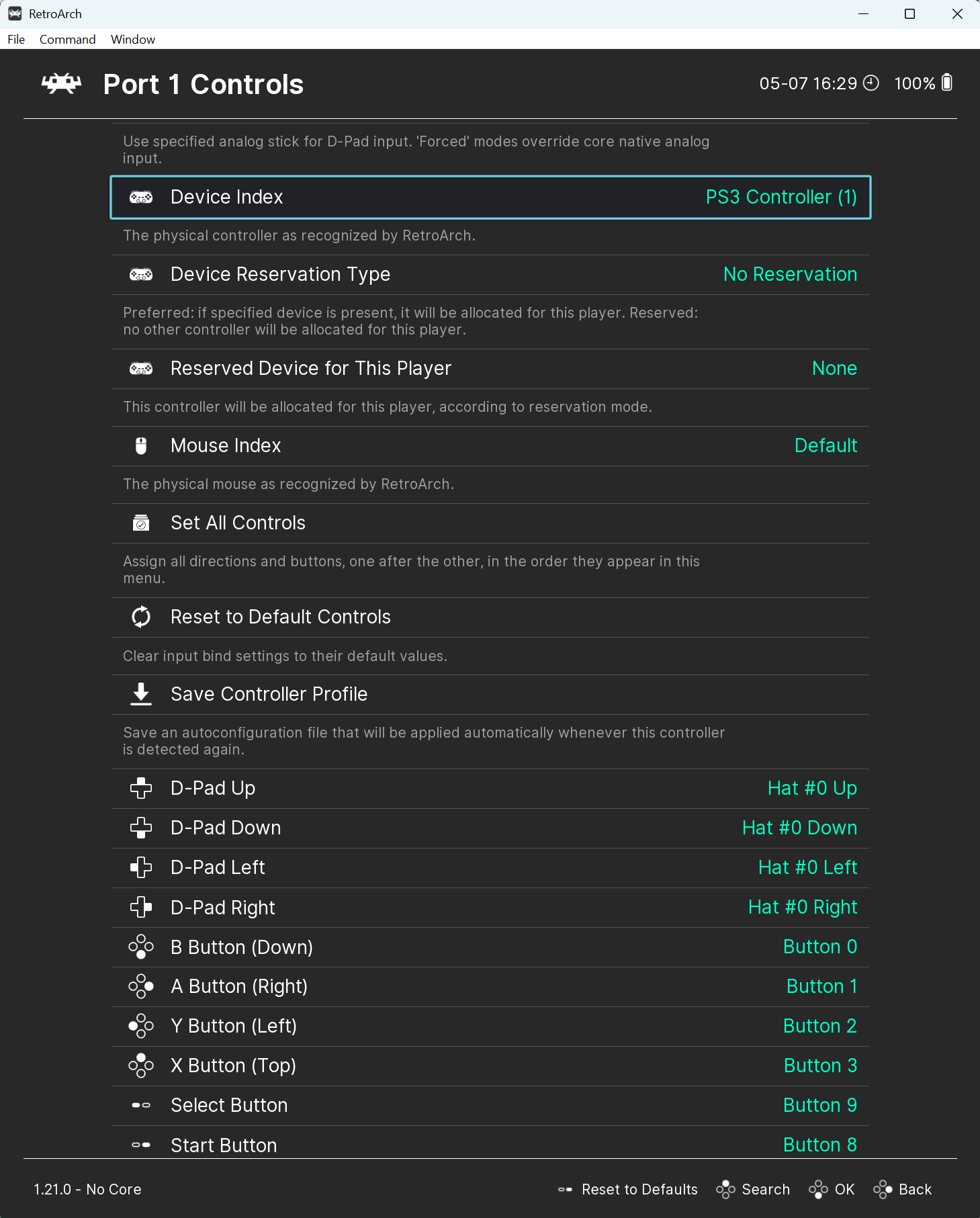Click the RetroArch invader logo in header

coord(61,84)
